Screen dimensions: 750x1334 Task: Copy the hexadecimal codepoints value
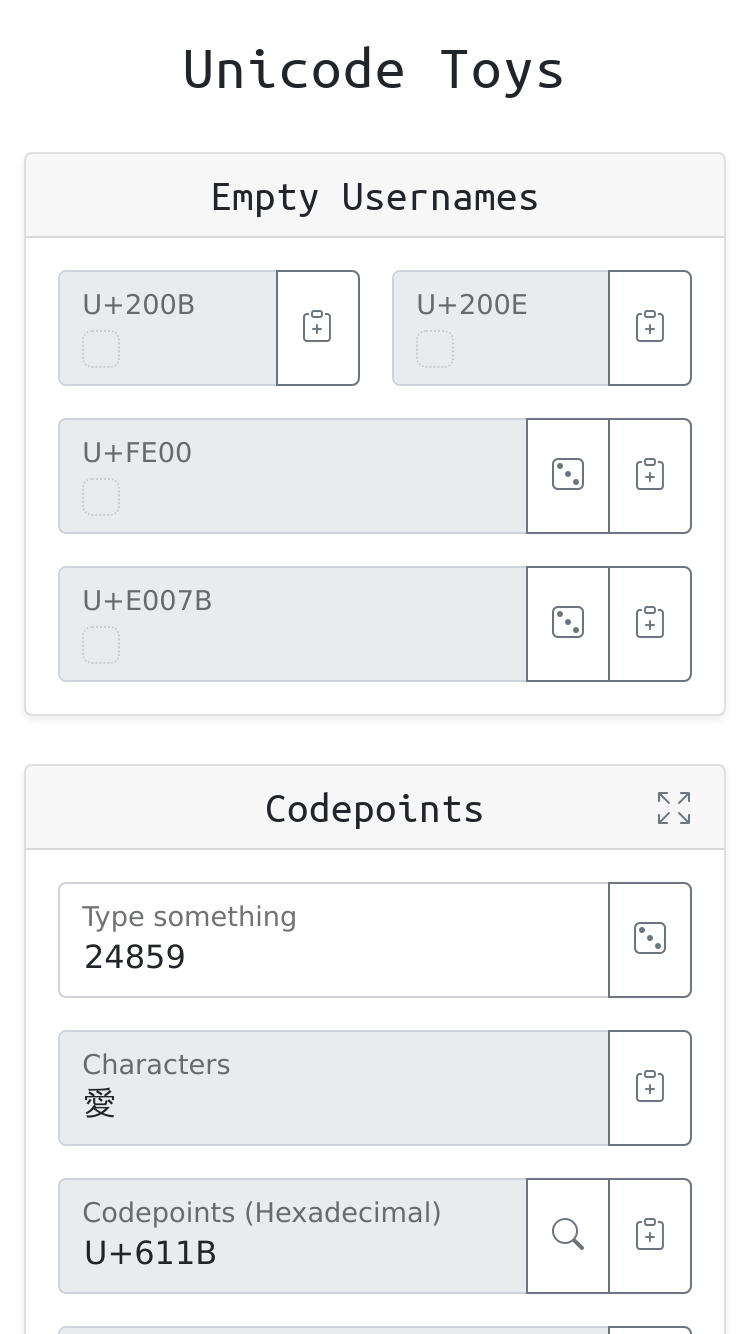point(650,1236)
